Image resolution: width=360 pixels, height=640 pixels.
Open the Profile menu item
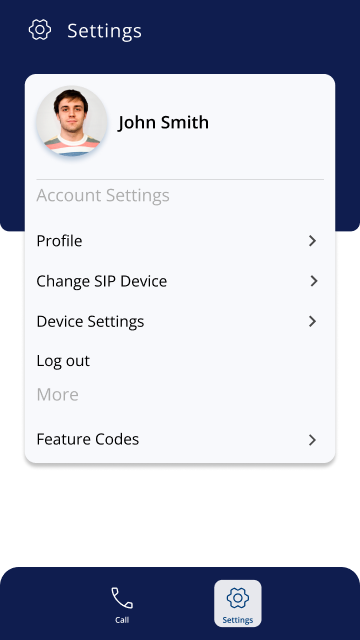pyautogui.click(x=180, y=241)
